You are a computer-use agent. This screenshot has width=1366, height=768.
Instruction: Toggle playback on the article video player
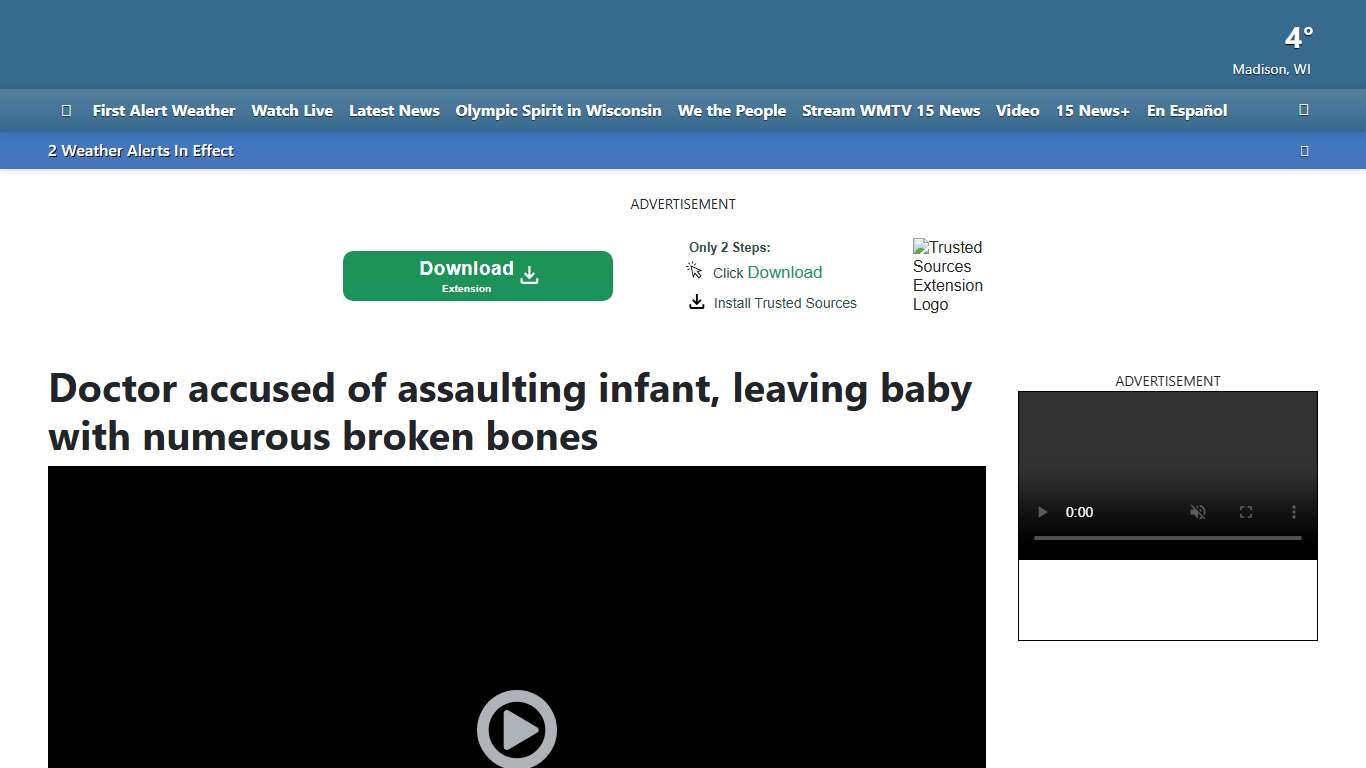pyautogui.click(x=516, y=728)
